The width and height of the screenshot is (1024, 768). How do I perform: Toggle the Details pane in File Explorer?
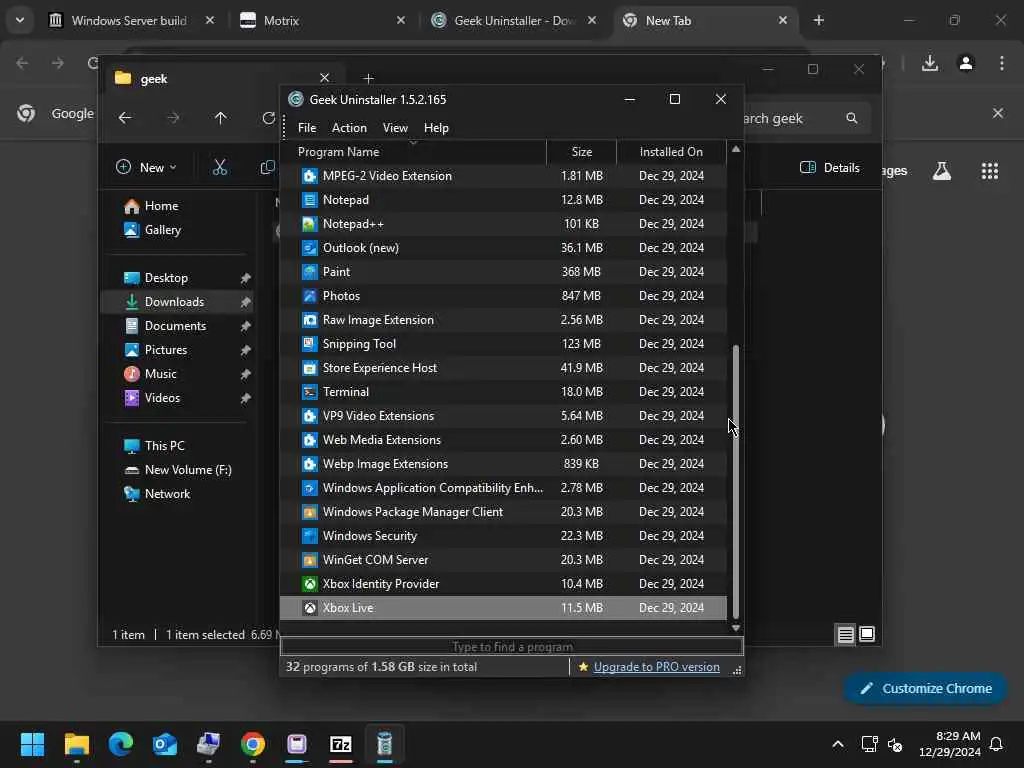tap(829, 168)
